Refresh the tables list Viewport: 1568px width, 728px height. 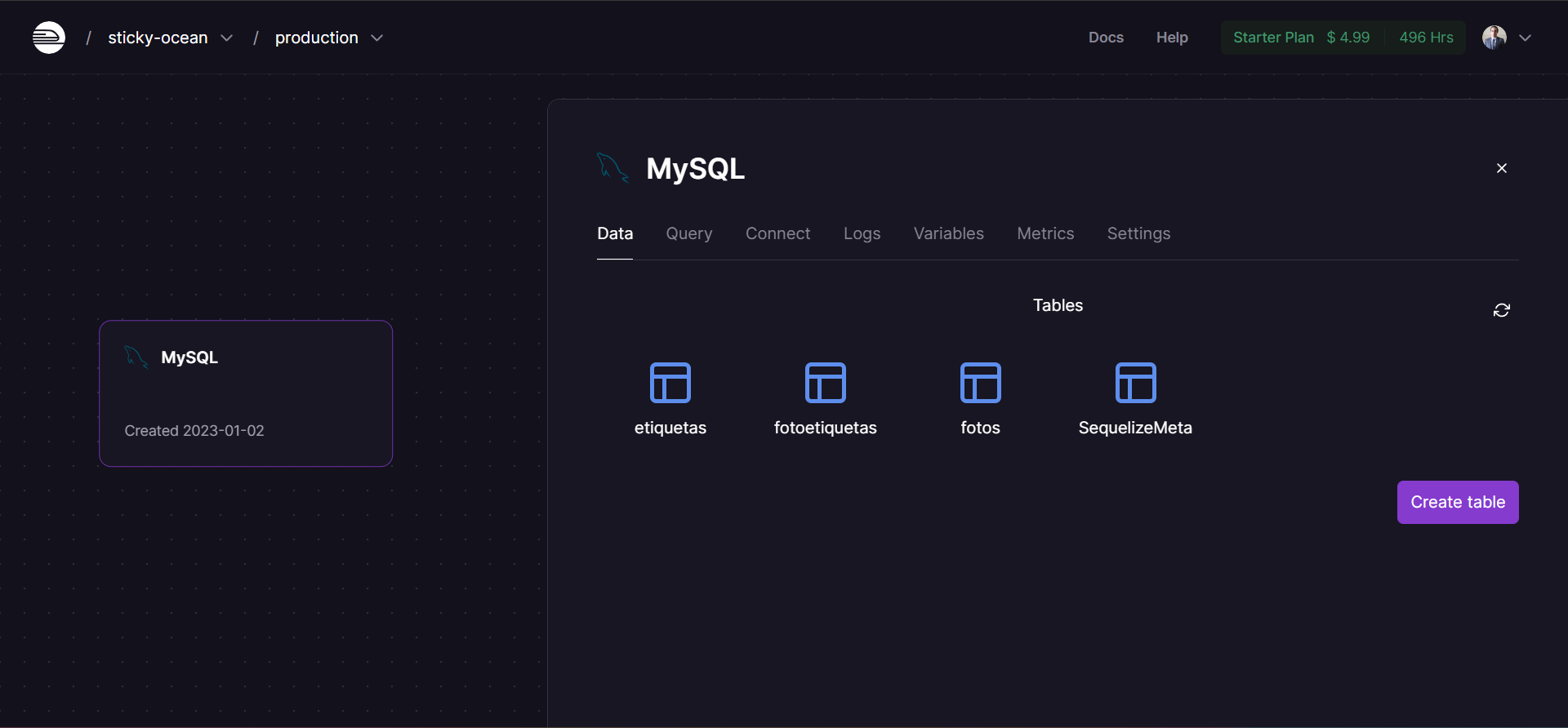[1502, 310]
